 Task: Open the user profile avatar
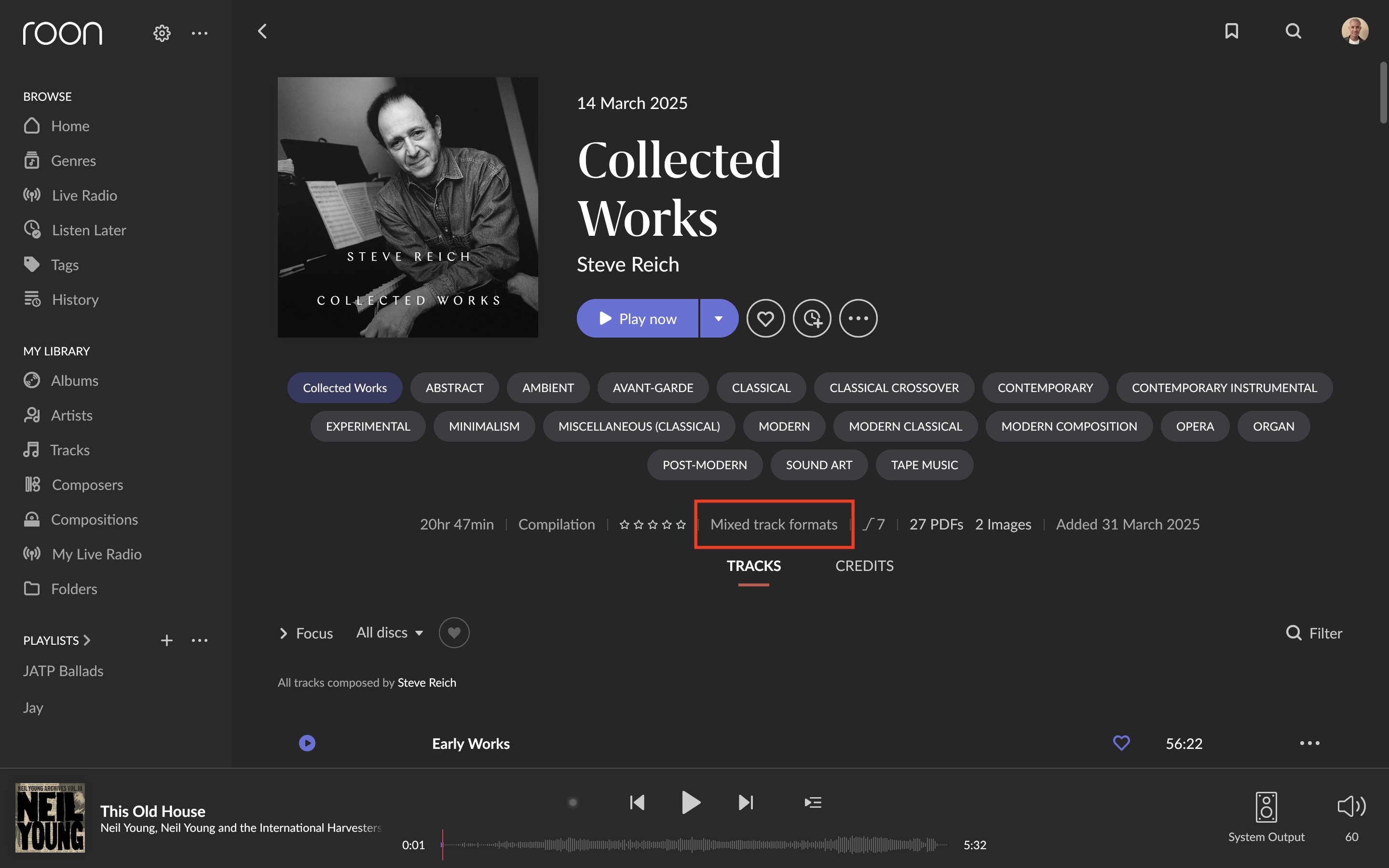click(x=1355, y=31)
